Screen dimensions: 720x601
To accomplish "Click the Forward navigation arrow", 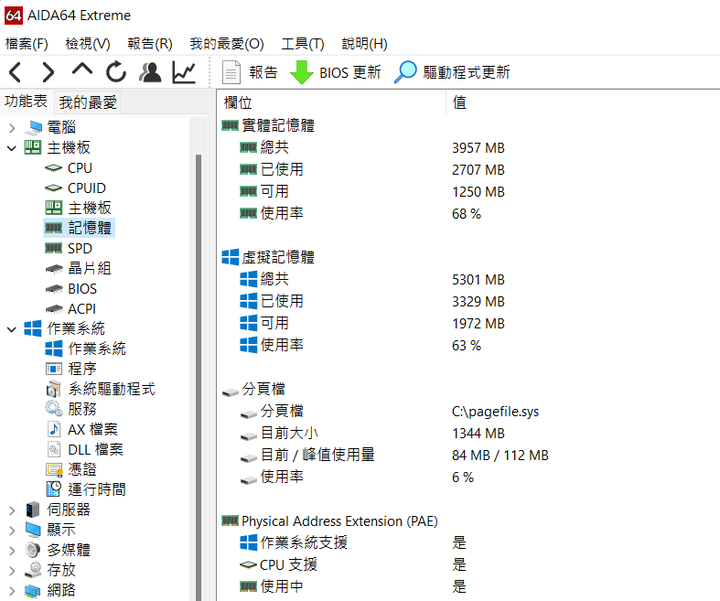I will coord(48,73).
